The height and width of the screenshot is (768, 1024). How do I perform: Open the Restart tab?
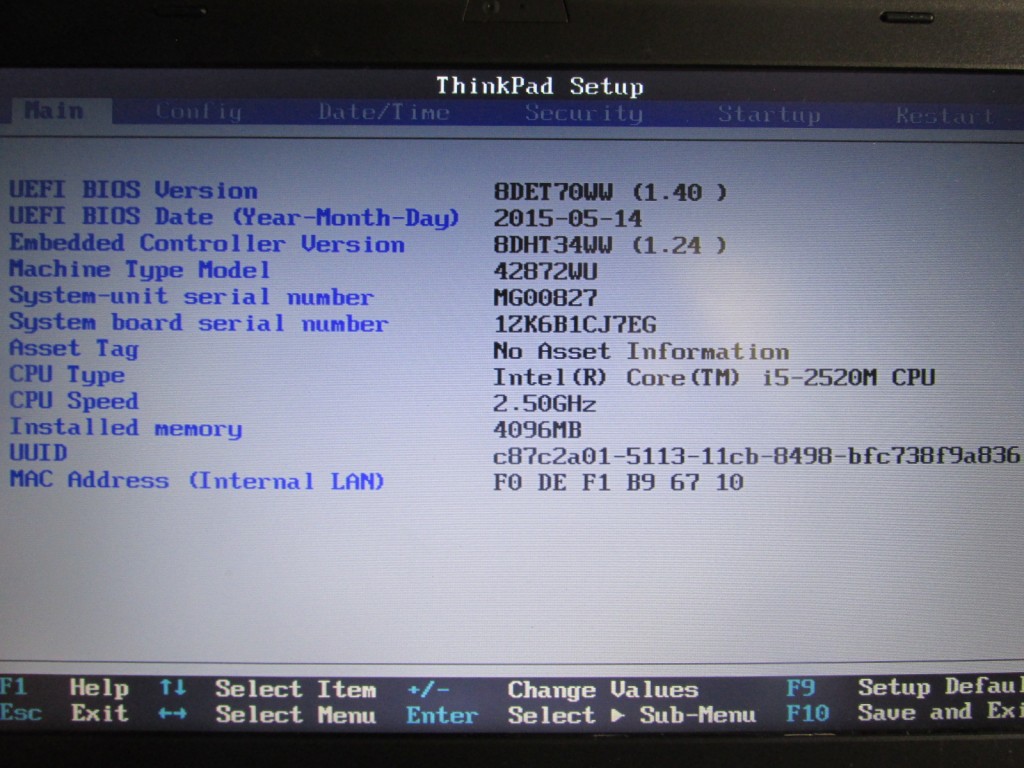945,116
